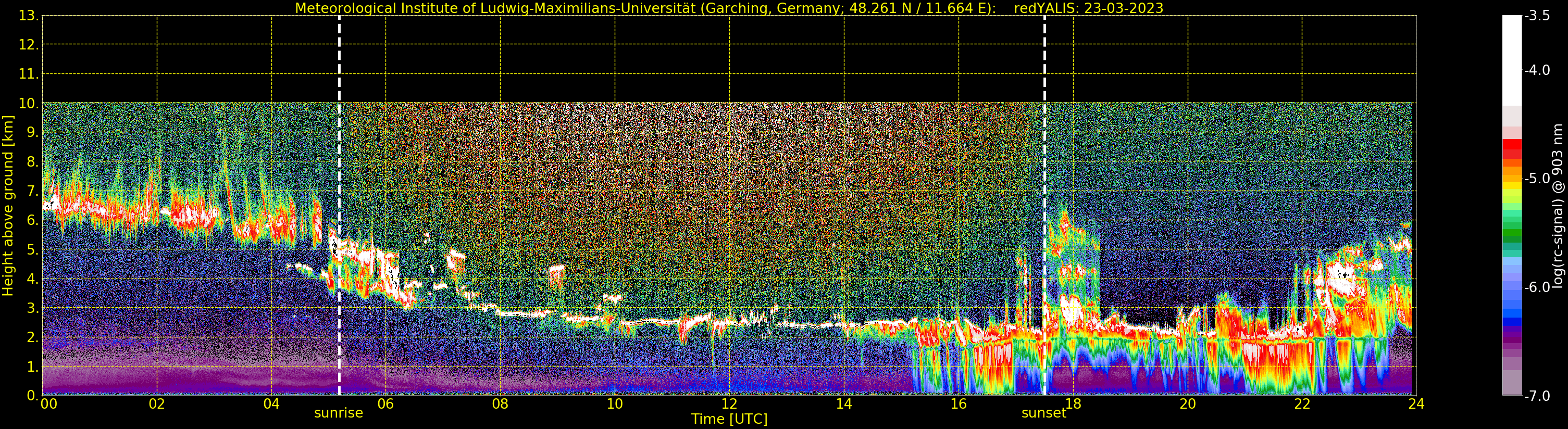1568x429 pixels.
Task: Click the y-axis tick label '8.'
Action: click(x=33, y=162)
